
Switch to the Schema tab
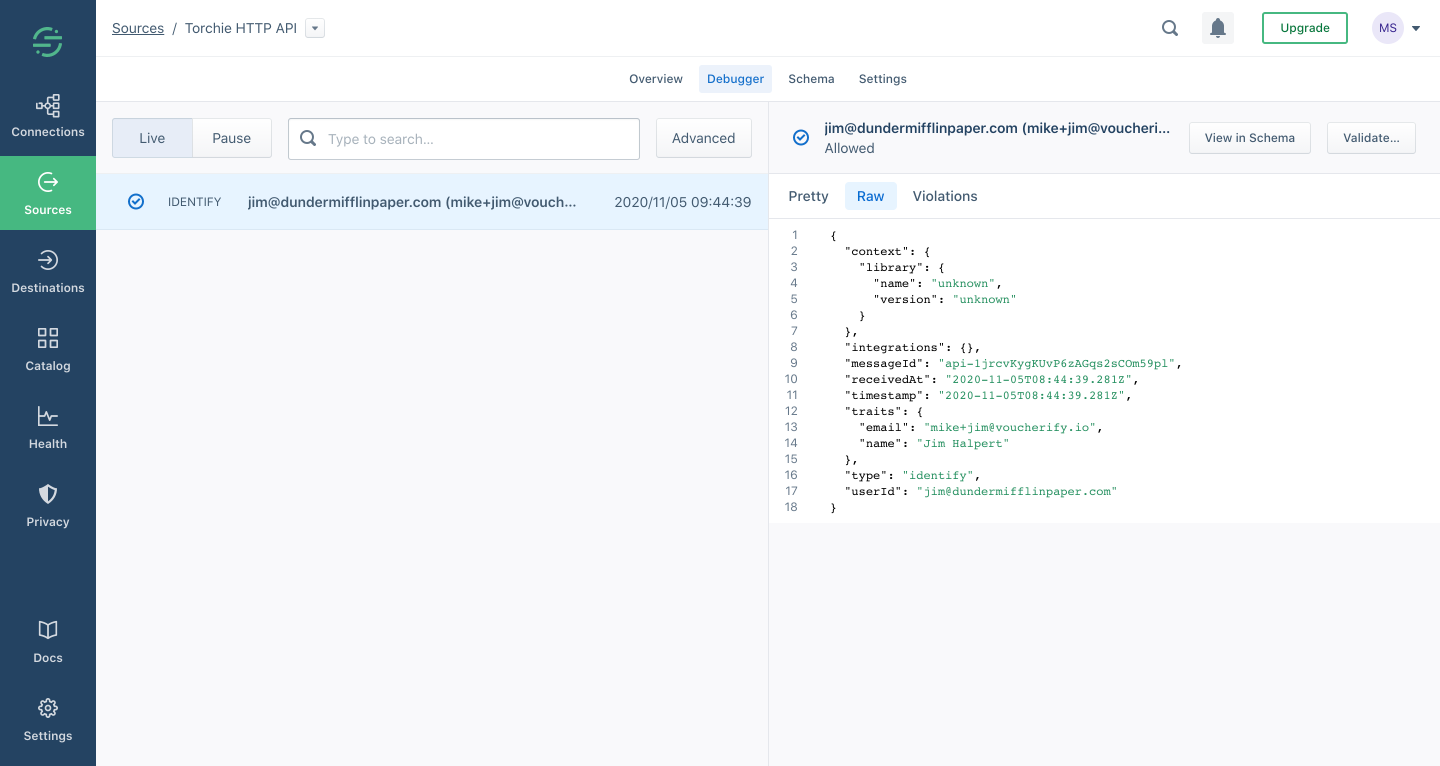tap(811, 78)
